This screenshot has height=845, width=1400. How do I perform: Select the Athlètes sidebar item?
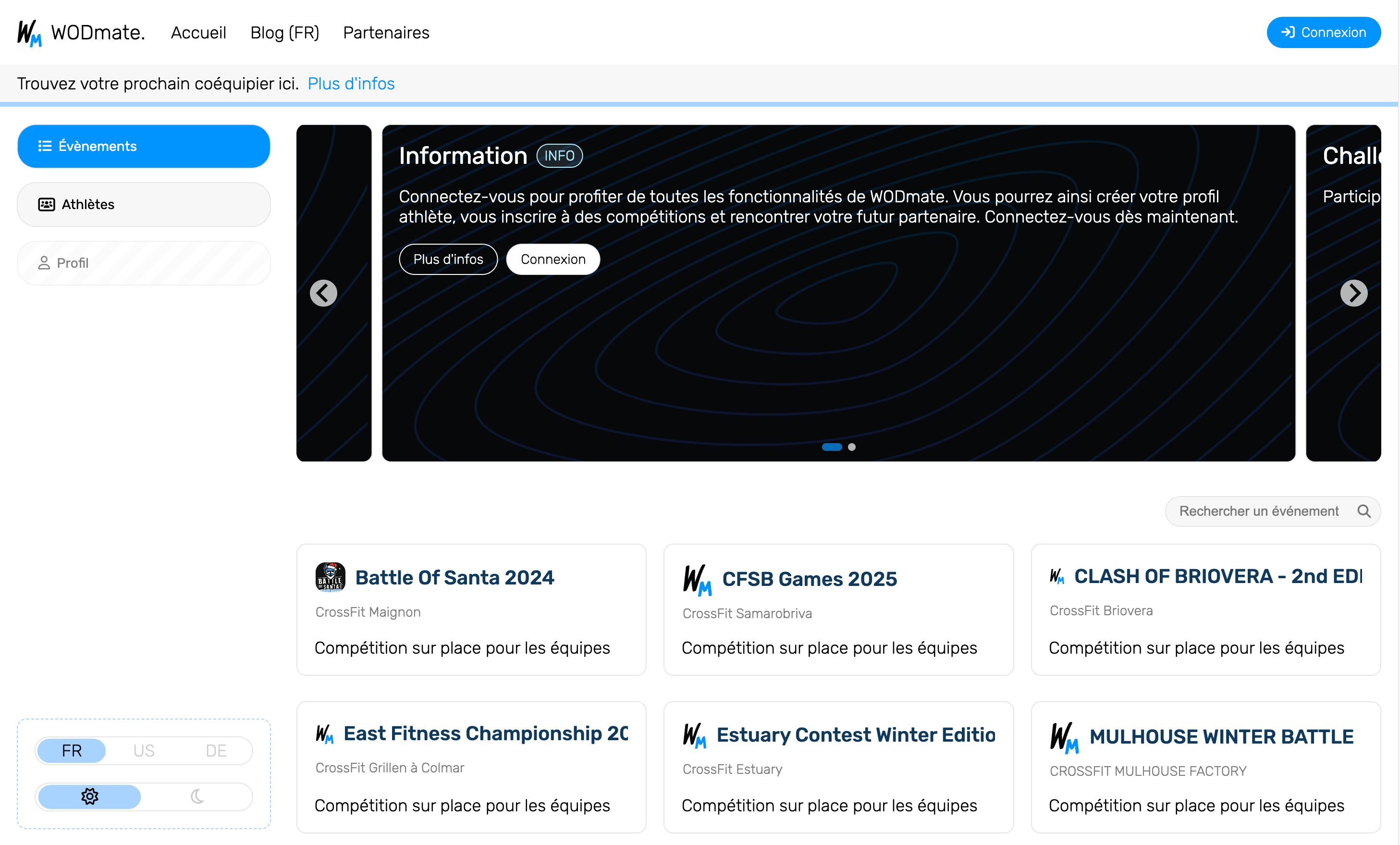coord(143,204)
